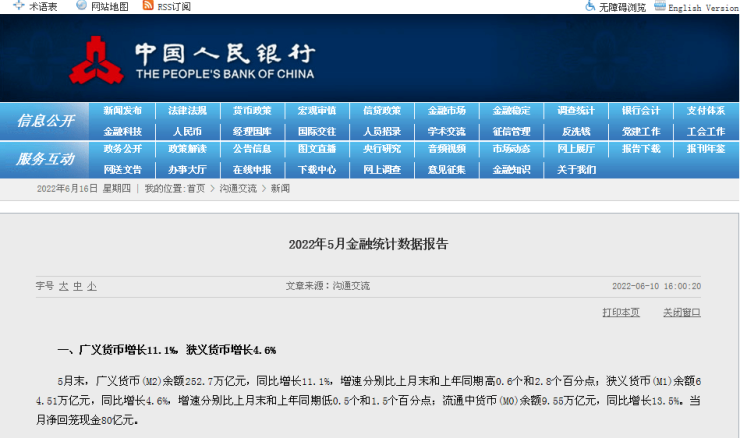Viewport: 740px width, 438px height.
Task: Open the 报刊年鉴 menu item
Action: click(706, 149)
